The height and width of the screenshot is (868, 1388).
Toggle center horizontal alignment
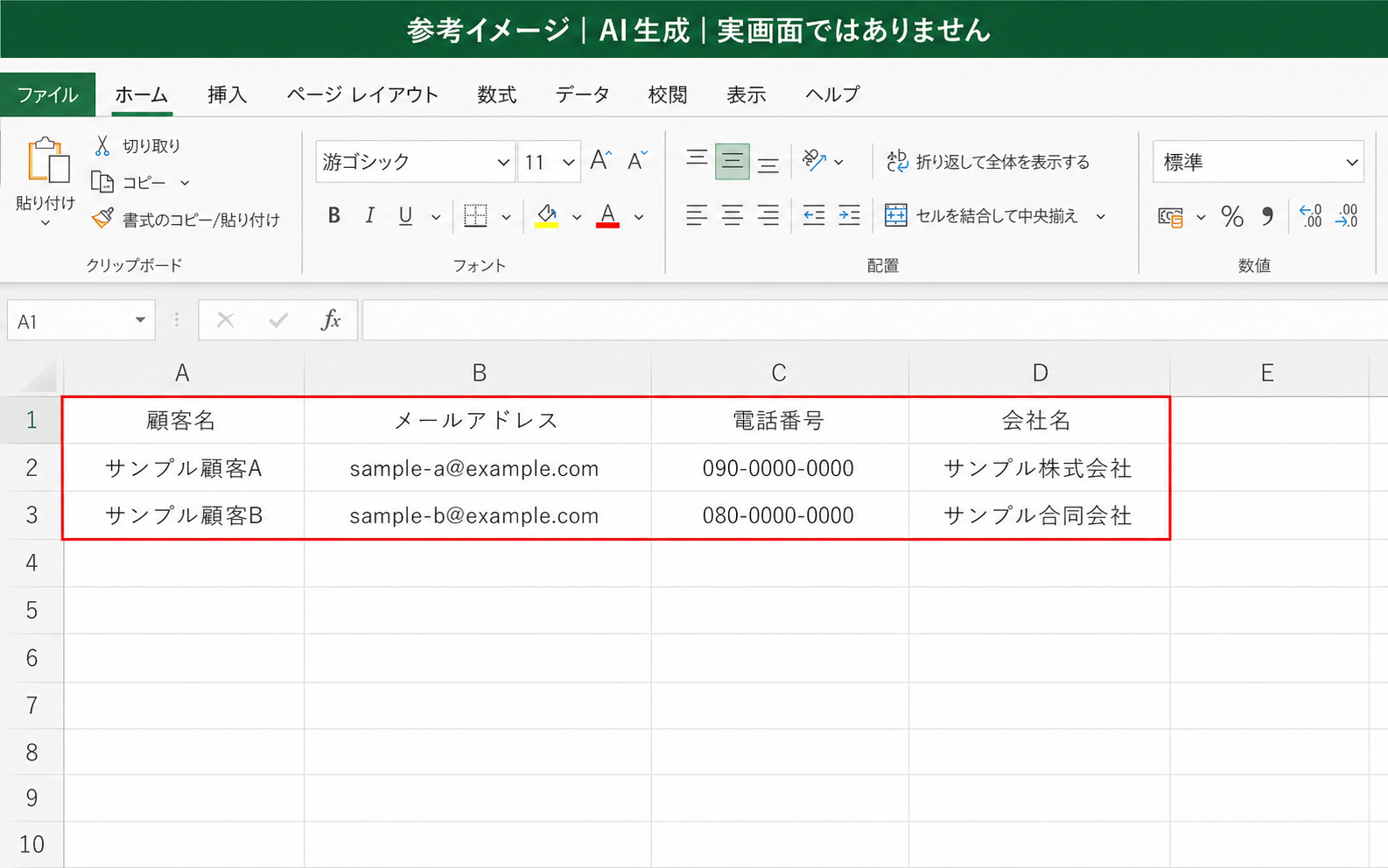[733, 215]
